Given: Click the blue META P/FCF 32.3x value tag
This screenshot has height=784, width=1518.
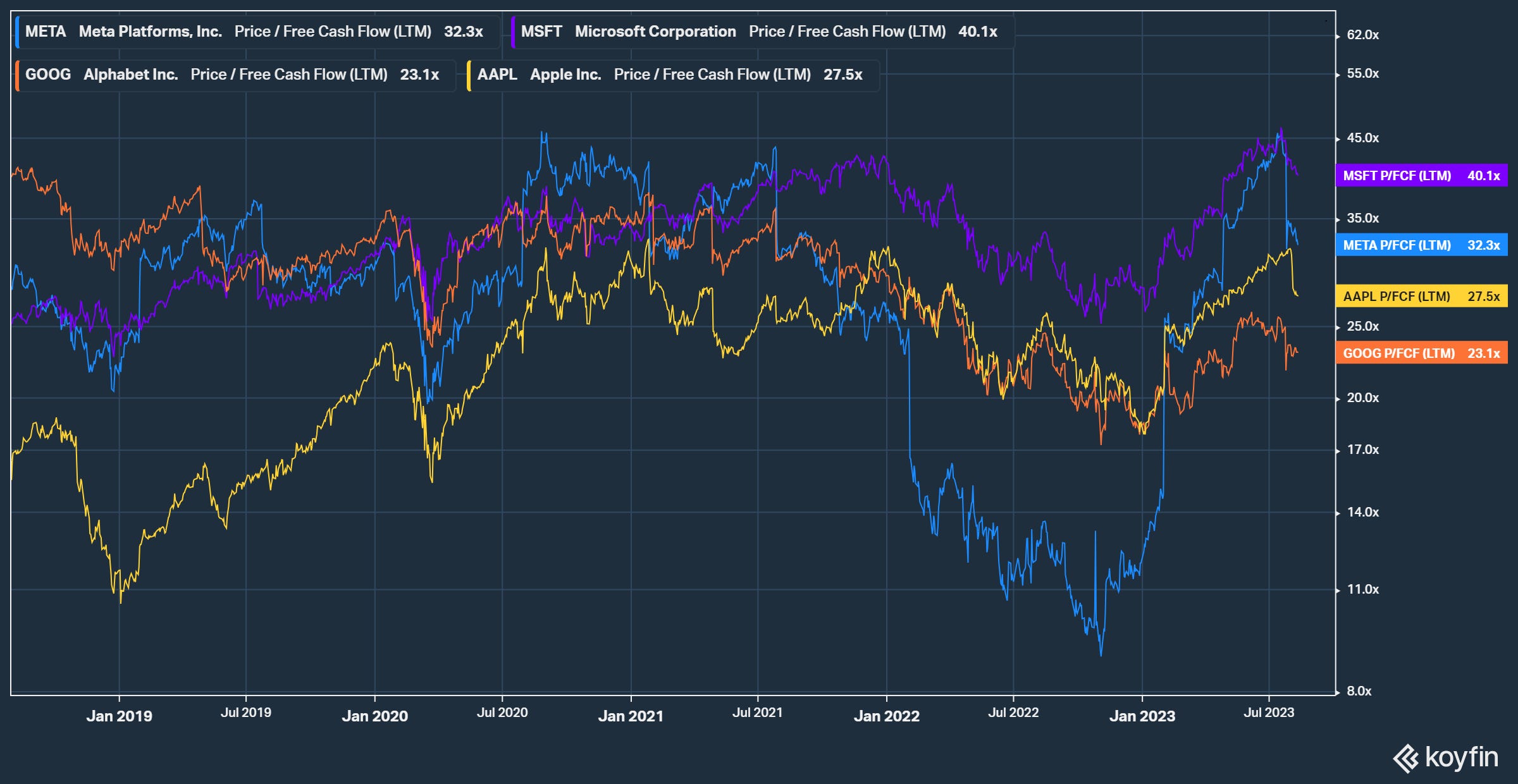Looking at the screenshot, I should pos(1421,245).
